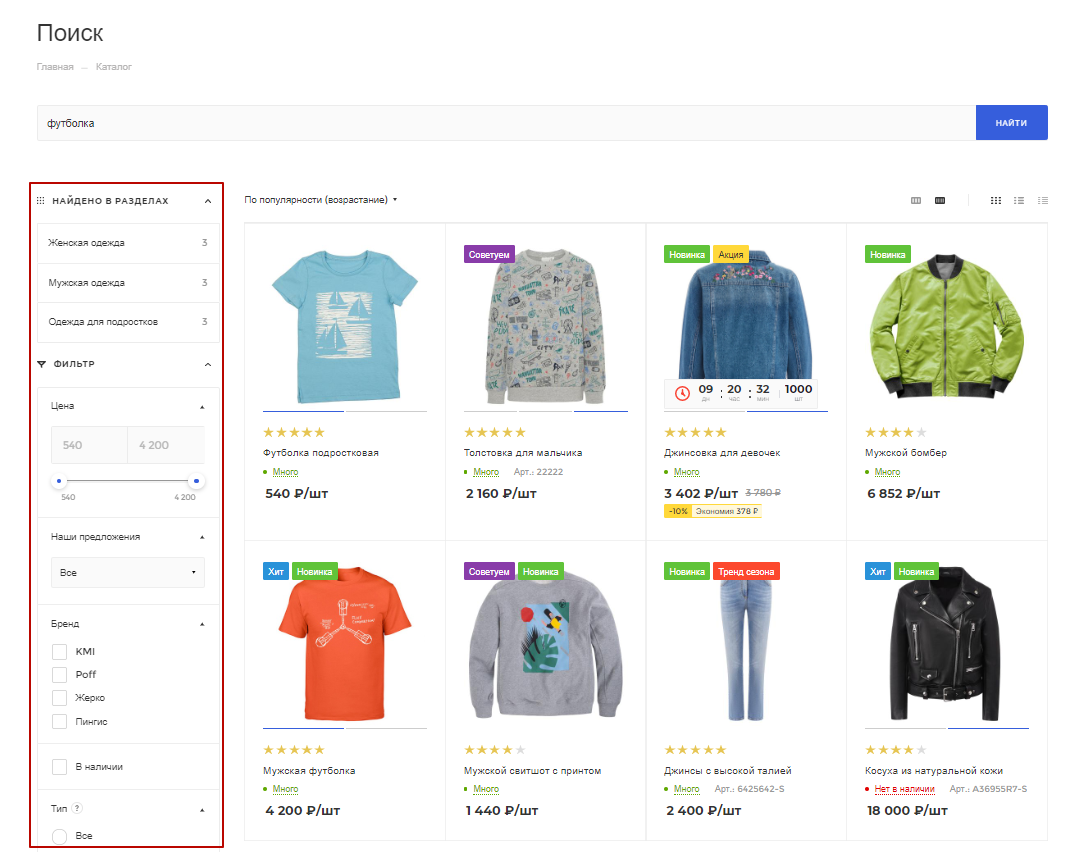The image size is (1087, 852).
Task: Click the orange t-shirt image
Action: [x=345, y=645]
